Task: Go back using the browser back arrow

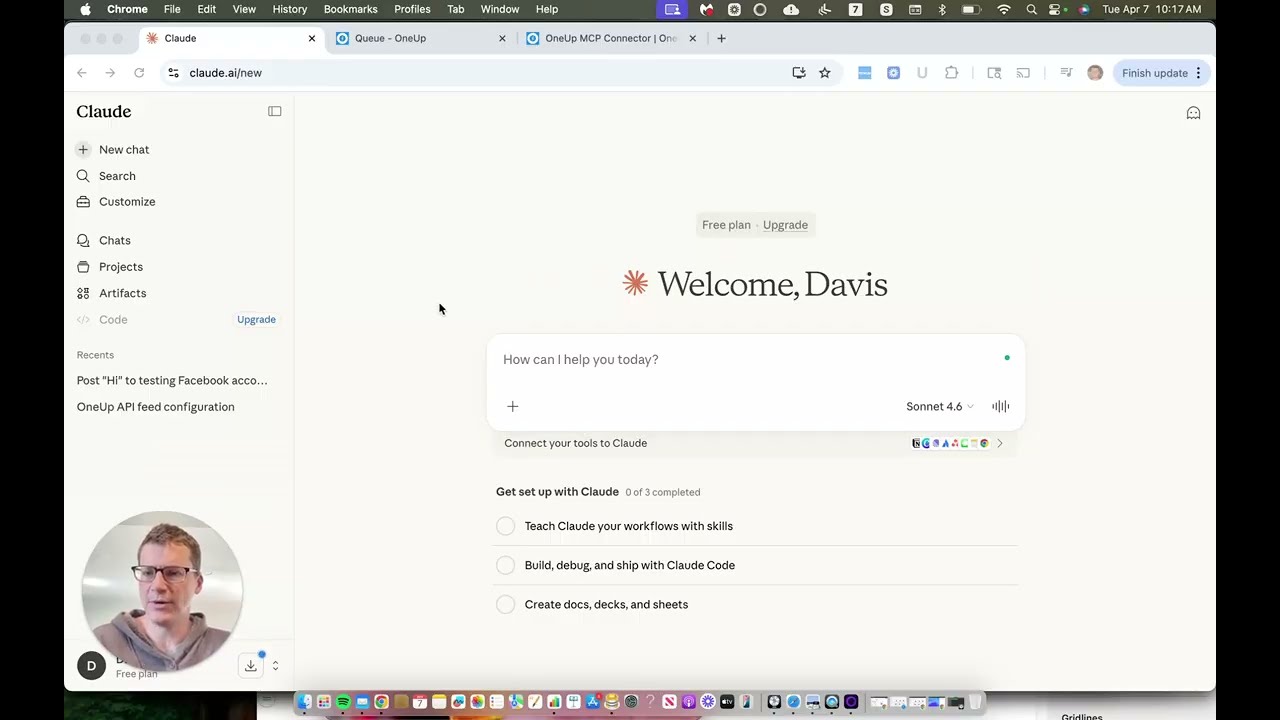Action: [x=82, y=73]
